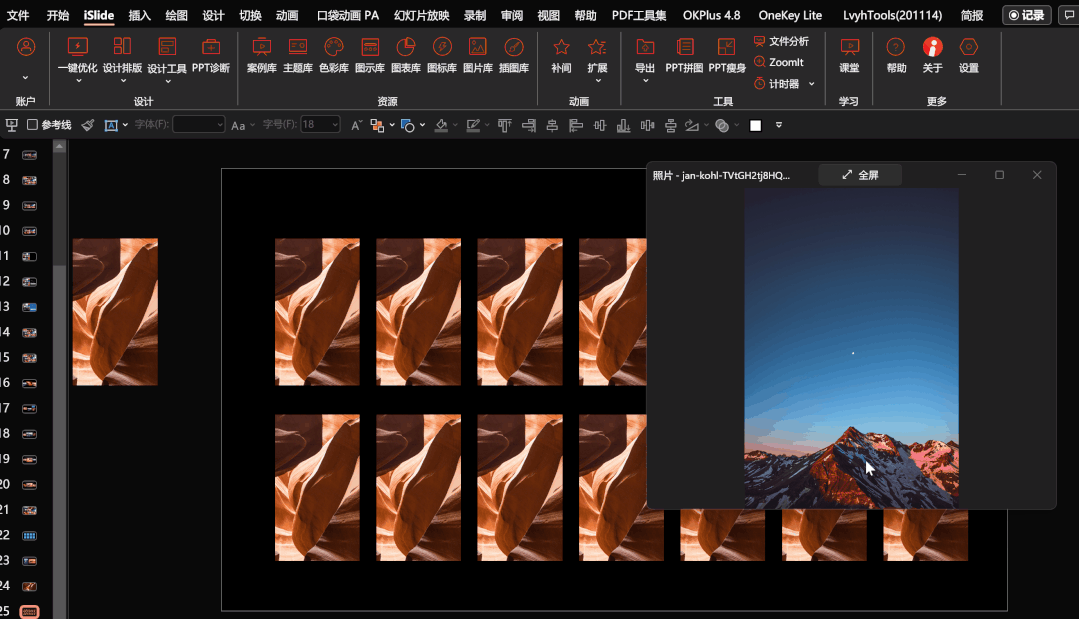Open the 图片库 picture library
The width and height of the screenshot is (1079, 619).
point(478,54)
